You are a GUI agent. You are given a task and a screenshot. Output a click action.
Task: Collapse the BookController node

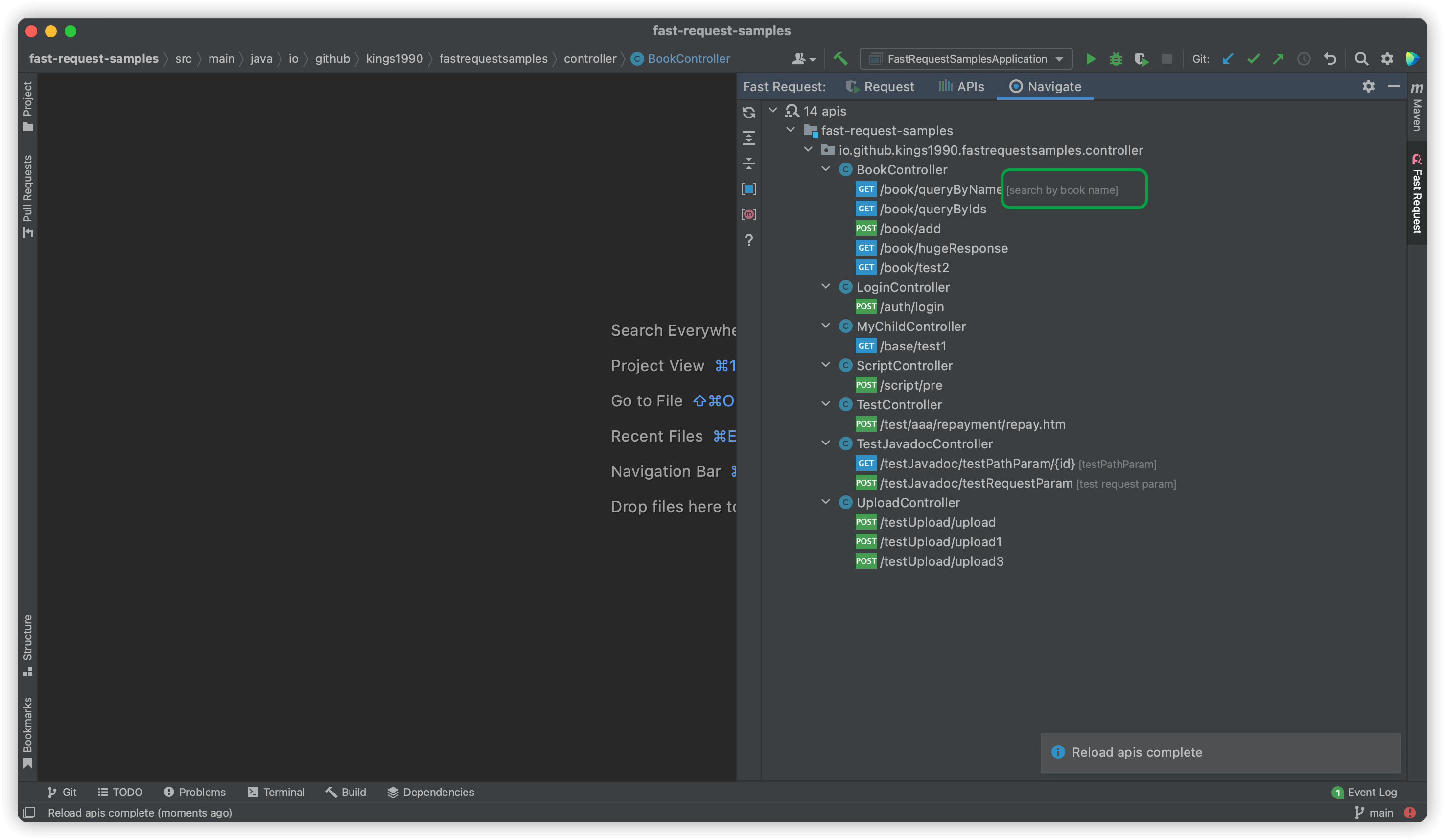(826, 169)
